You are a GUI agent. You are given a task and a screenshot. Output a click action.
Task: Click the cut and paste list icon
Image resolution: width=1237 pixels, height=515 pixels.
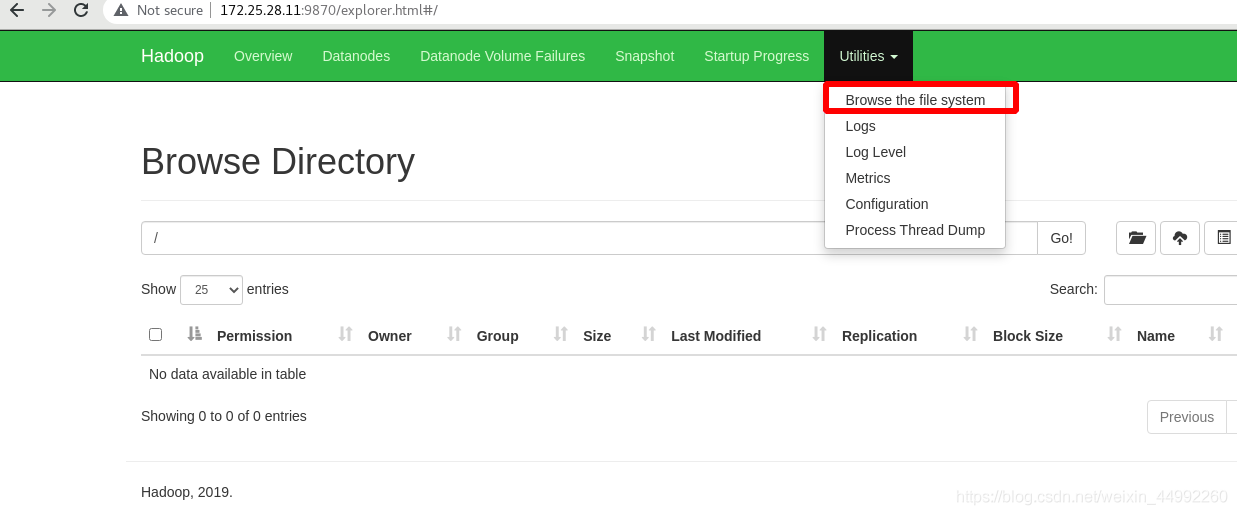(x=1223, y=238)
